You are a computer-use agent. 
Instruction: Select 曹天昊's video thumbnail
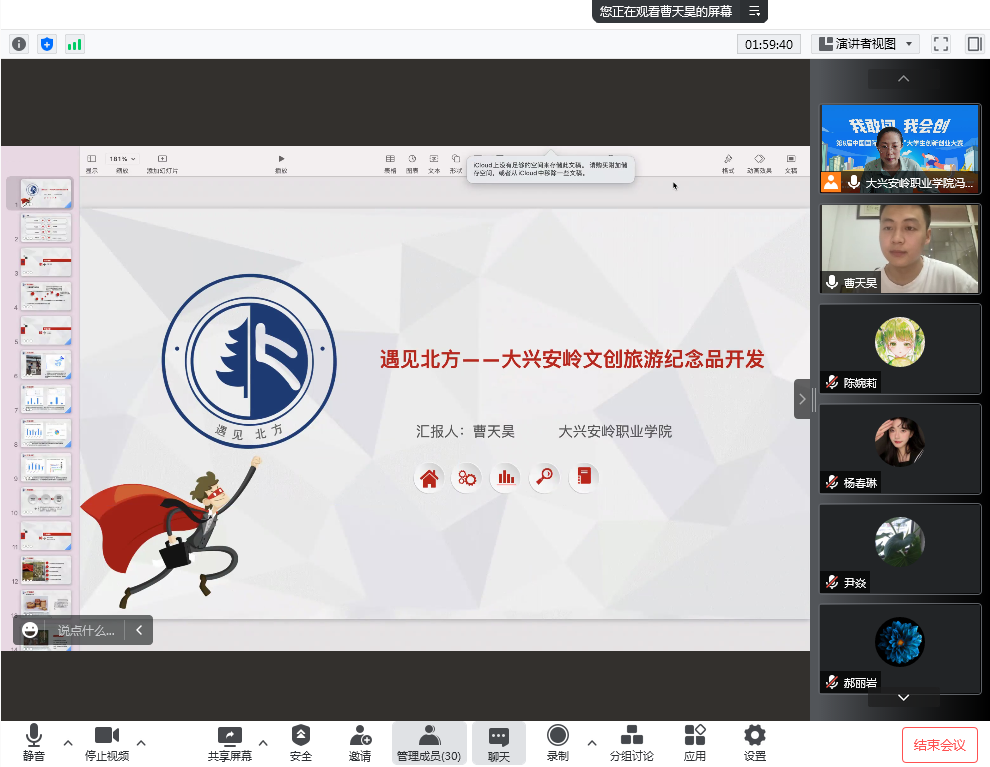point(900,249)
